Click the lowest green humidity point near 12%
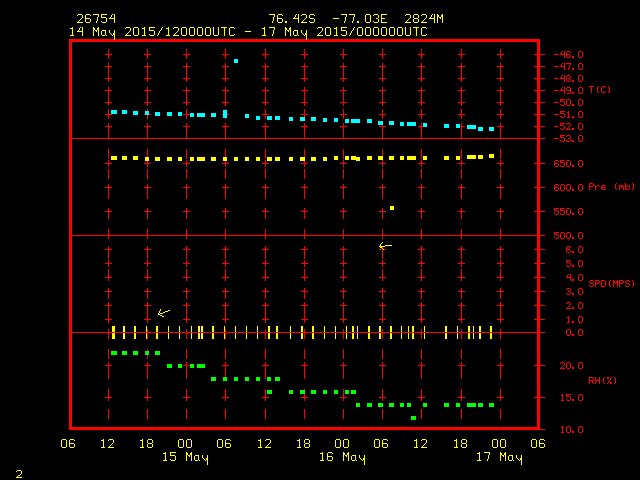640x480 pixels. [x=413, y=417]
